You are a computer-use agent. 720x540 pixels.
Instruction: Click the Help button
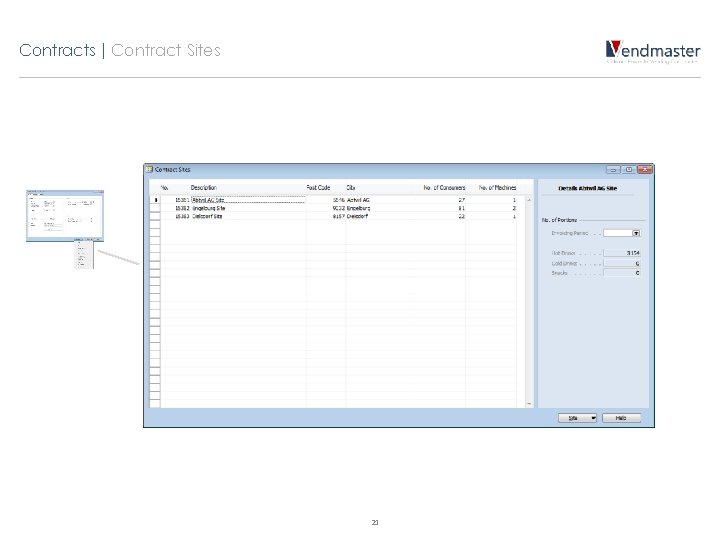tap(621, 418)
